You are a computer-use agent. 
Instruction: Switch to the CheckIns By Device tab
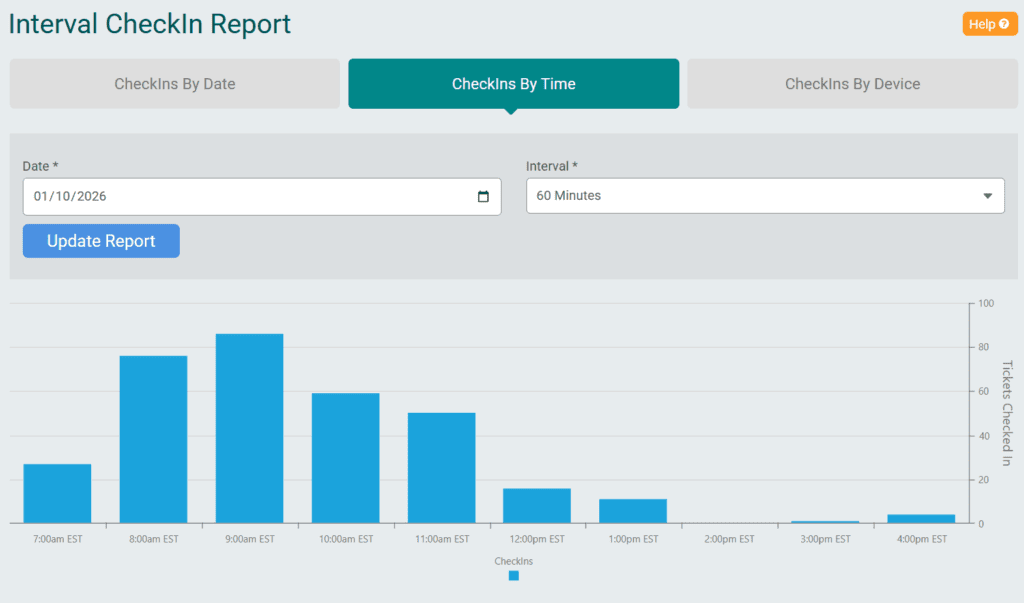click(851, 84)
